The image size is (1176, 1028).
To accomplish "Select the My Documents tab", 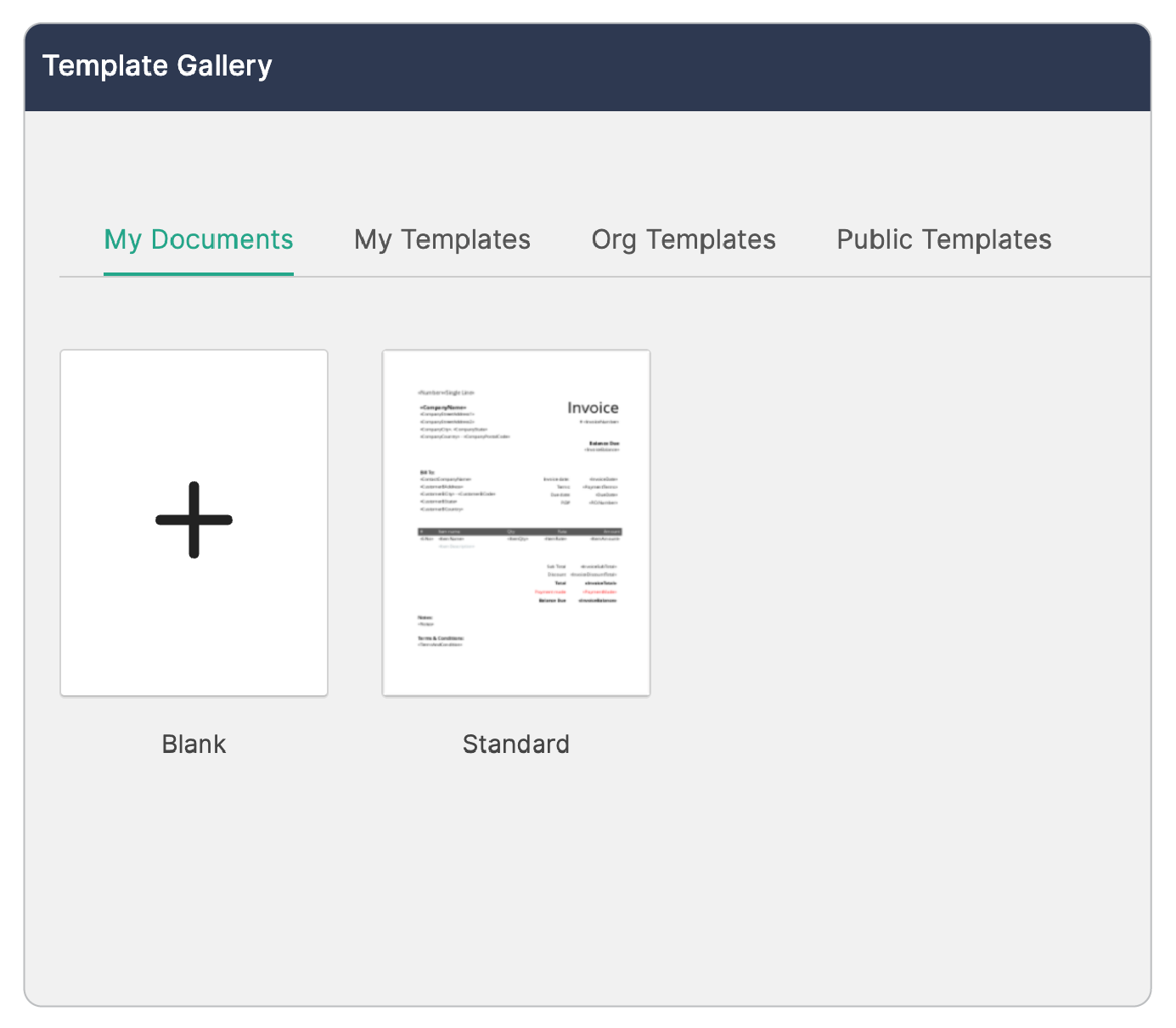I will (198, 240).
